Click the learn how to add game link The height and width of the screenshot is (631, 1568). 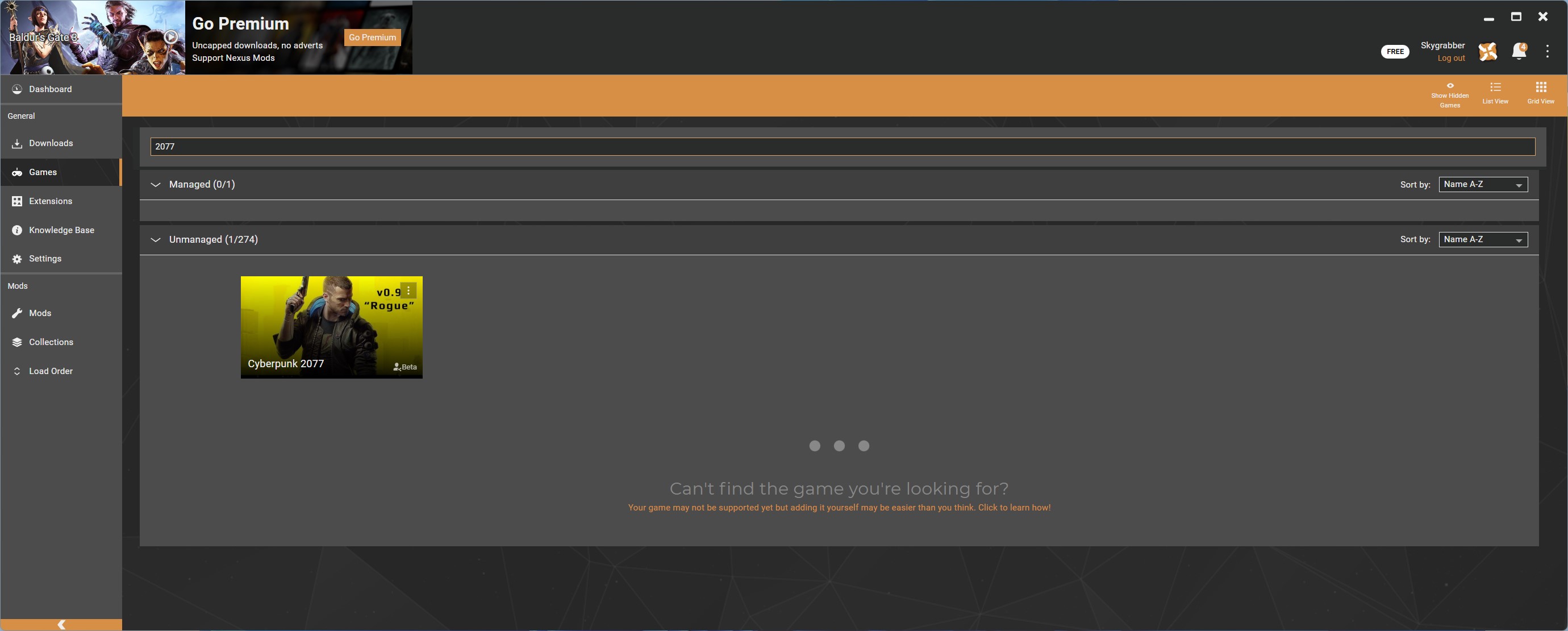coord(839,508)
